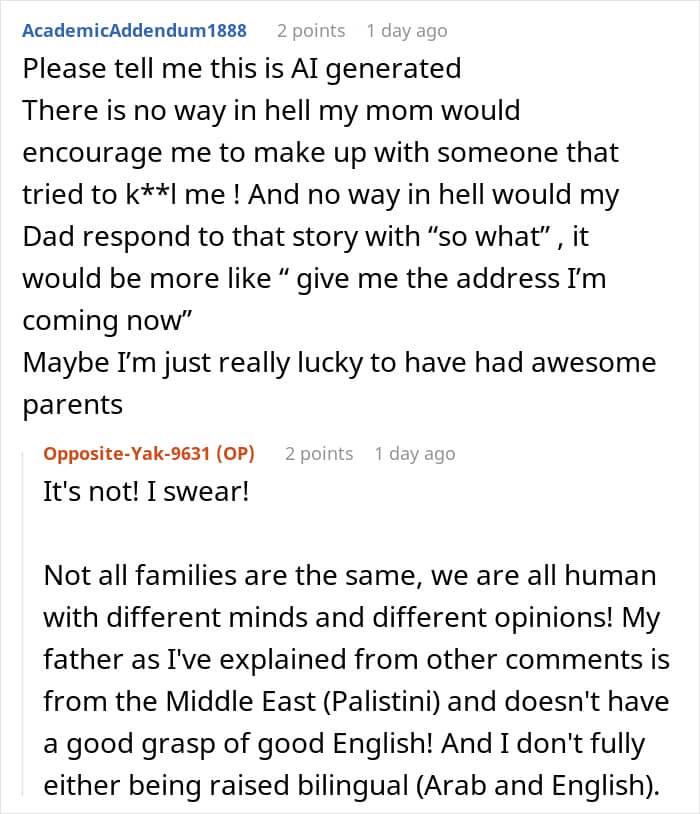Click the word "parents" ending the first comment

coord(72,405)
